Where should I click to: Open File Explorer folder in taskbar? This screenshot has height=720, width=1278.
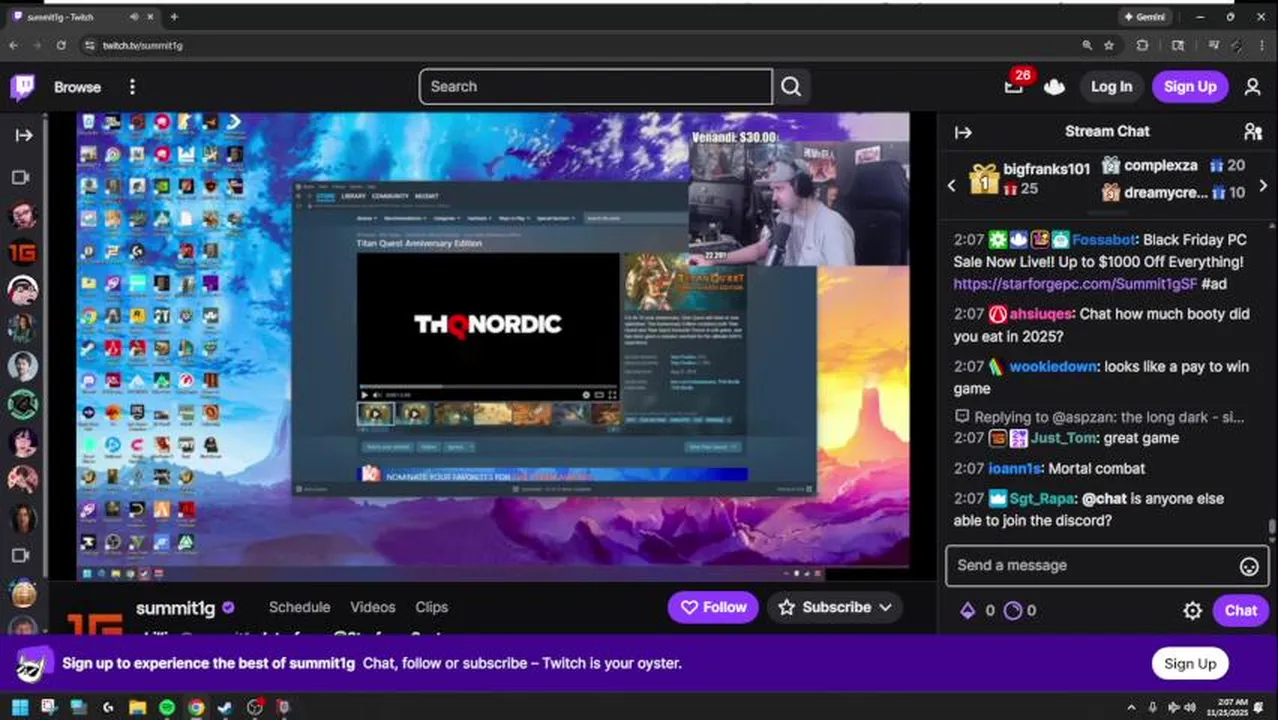(137, 708)
